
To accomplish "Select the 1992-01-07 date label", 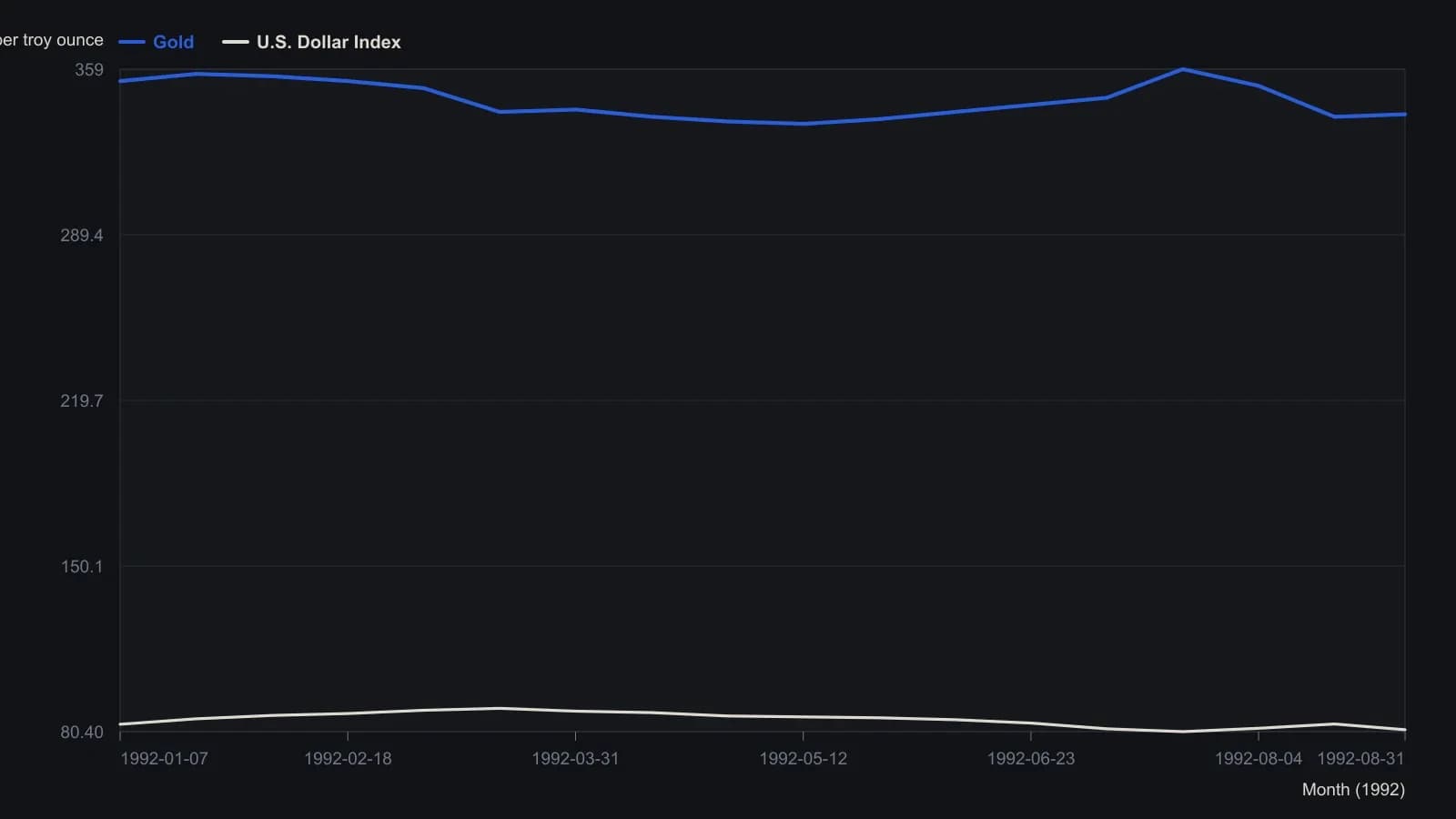I will click(164, 759).
